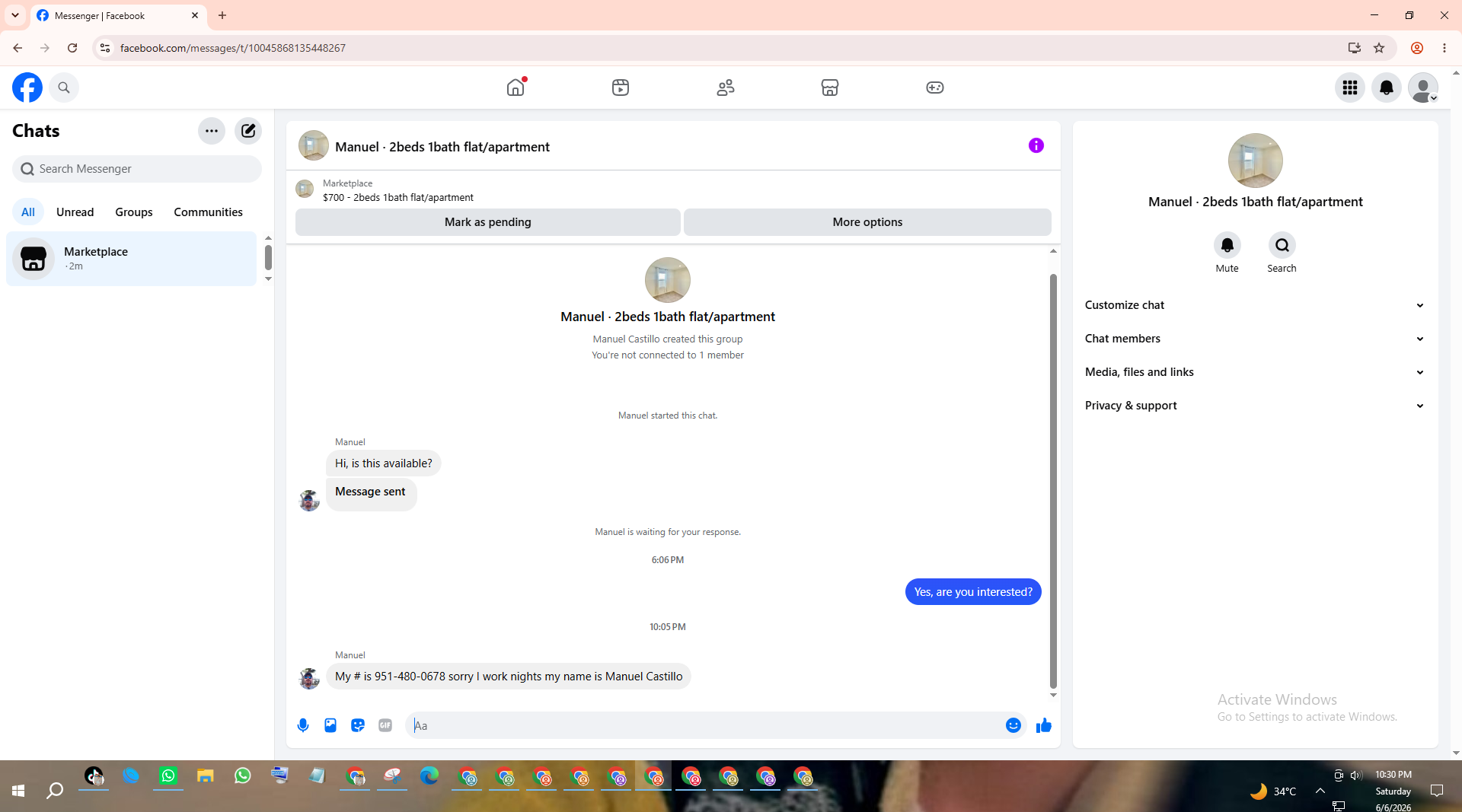Image resolution: width=1462 pixels, height=812 pixels.
Task: Attach a photo with image icon
Action: tap(330, 725)
